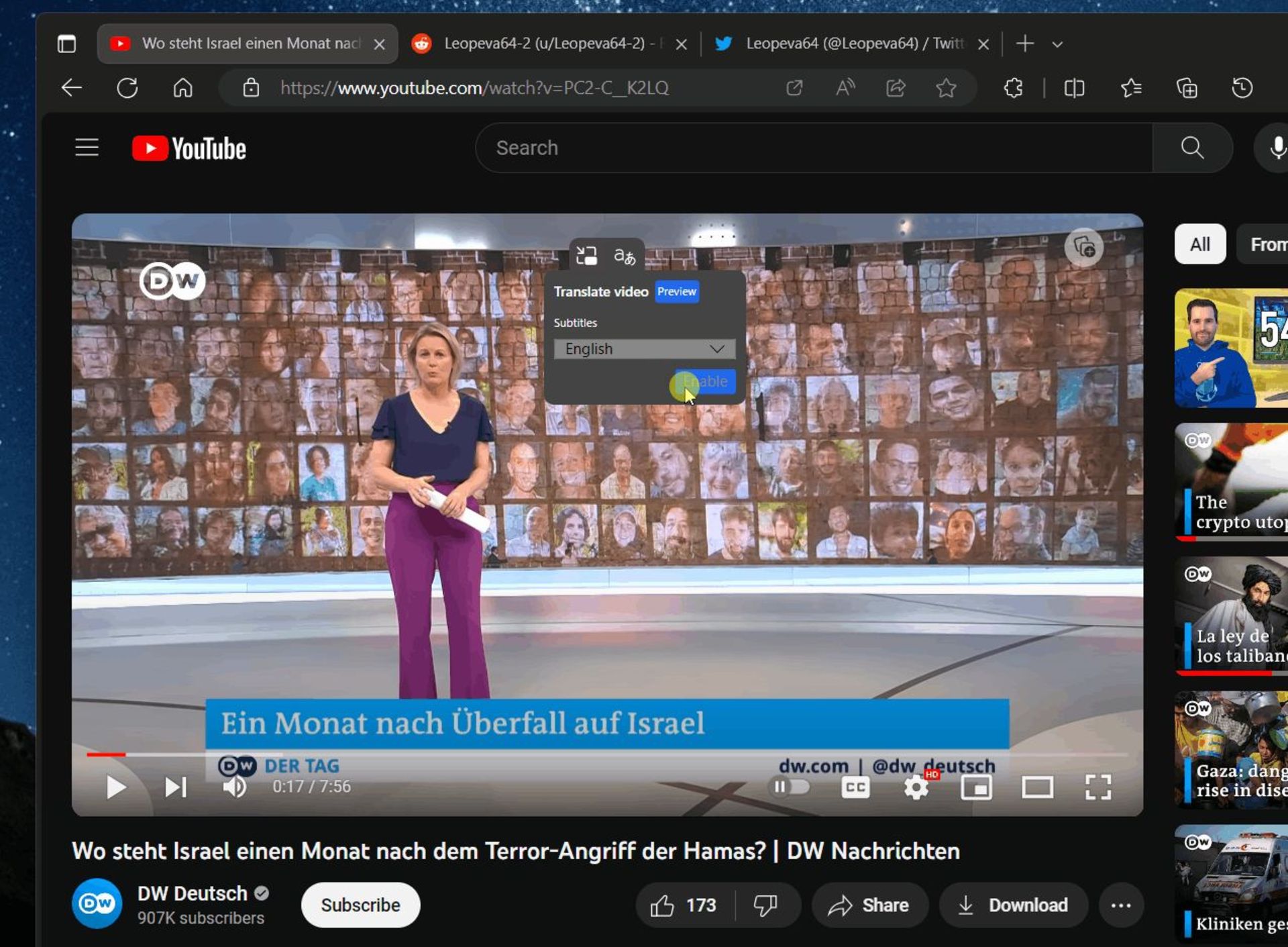The height and width of the screenshot is (947, 1288).
Task: Close the YouTube browser tab
Action: (x=379, y=44)
